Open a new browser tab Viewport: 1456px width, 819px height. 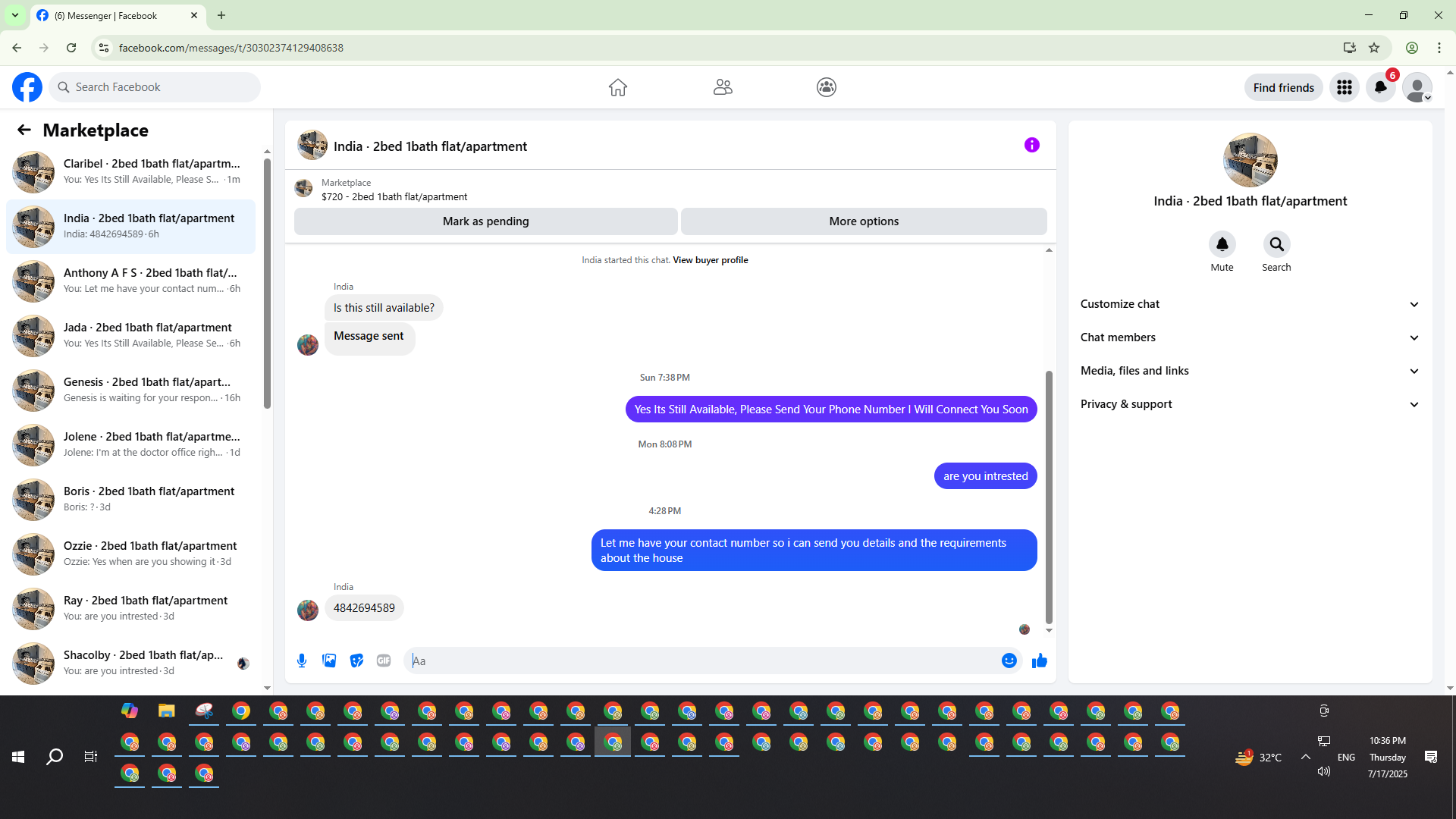pos(221,15)
